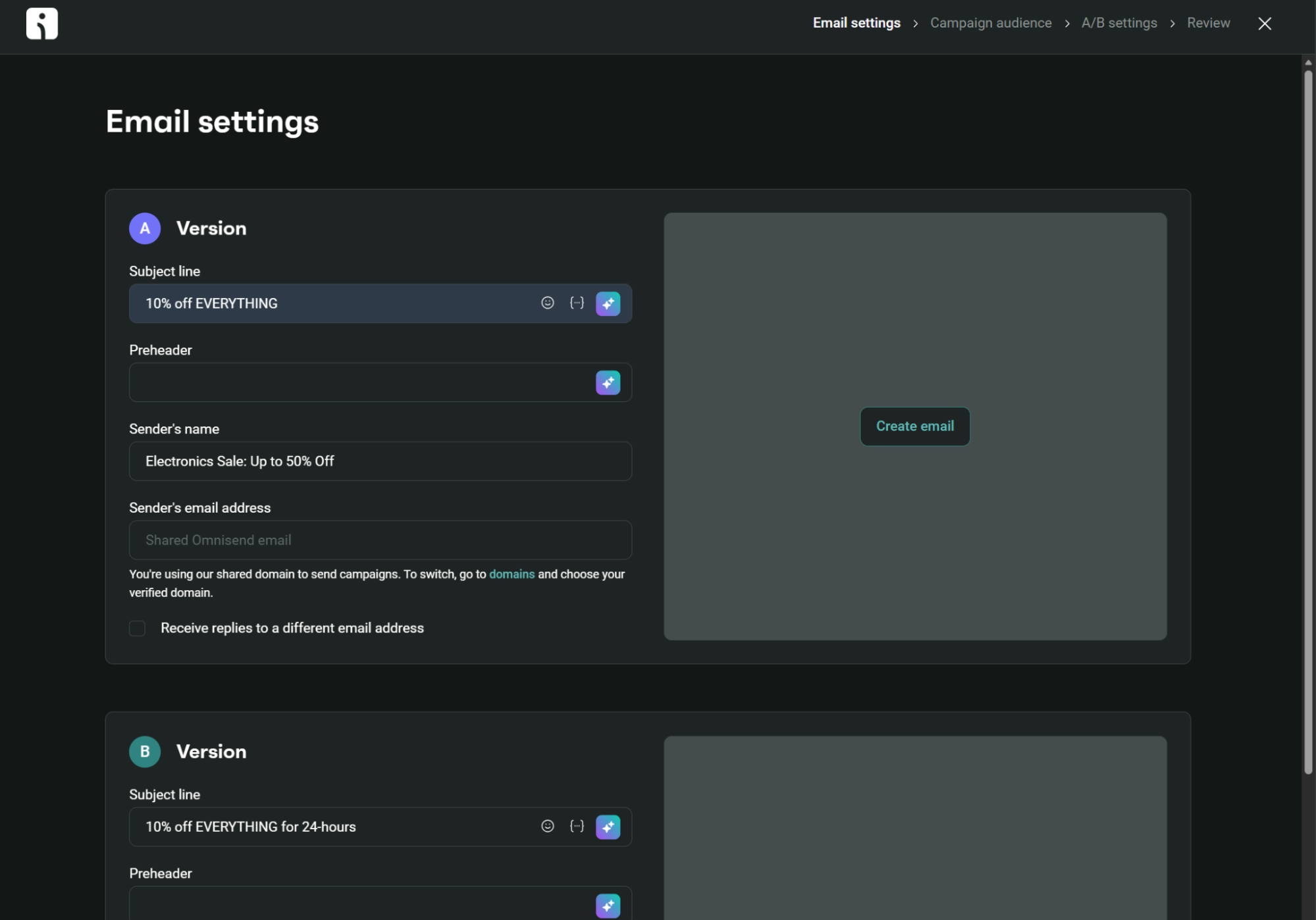Generate Version A subject line with AI

point(608,303)
